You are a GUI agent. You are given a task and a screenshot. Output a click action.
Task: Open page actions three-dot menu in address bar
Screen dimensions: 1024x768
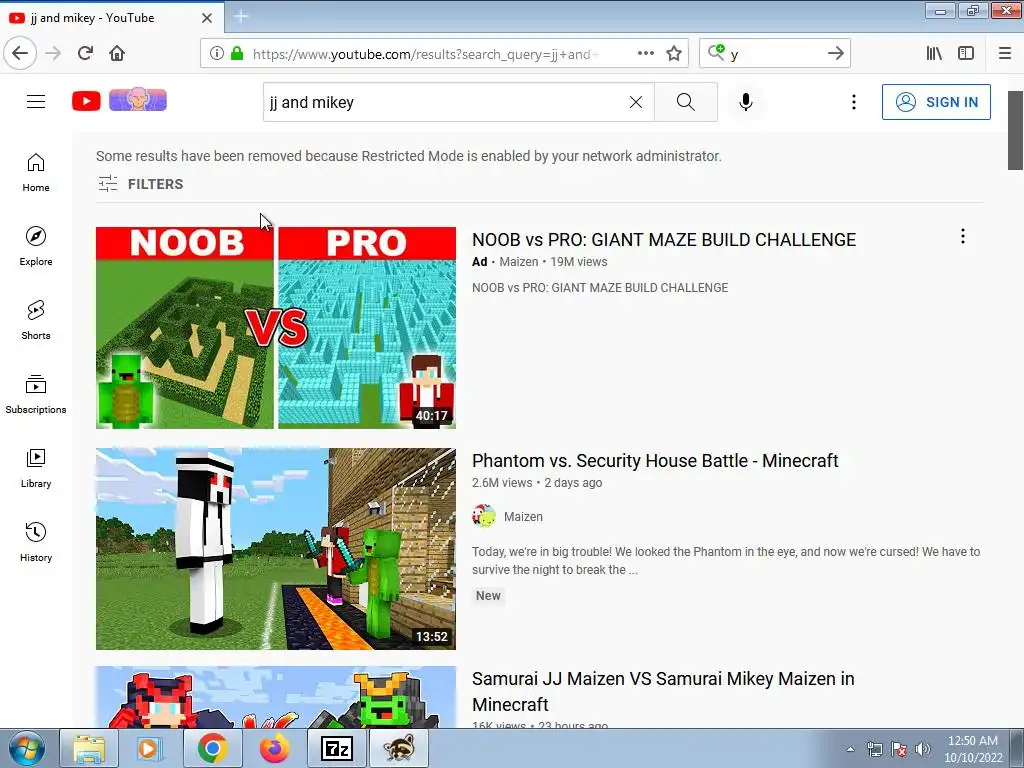(645, 54)
